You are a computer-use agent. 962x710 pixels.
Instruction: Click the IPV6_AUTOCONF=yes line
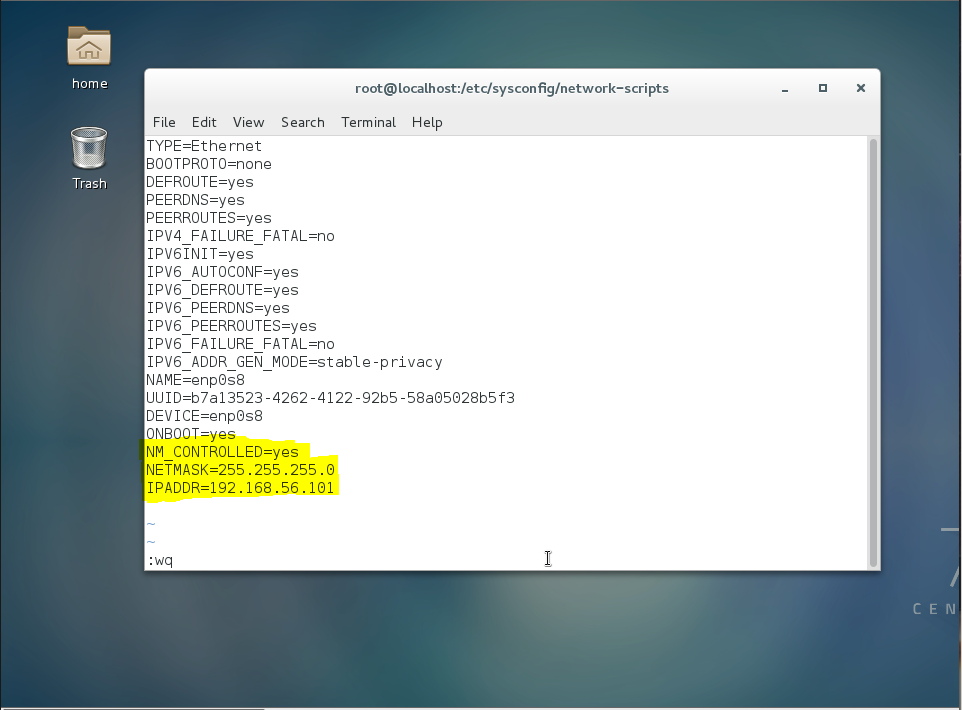tap(222, 272)
